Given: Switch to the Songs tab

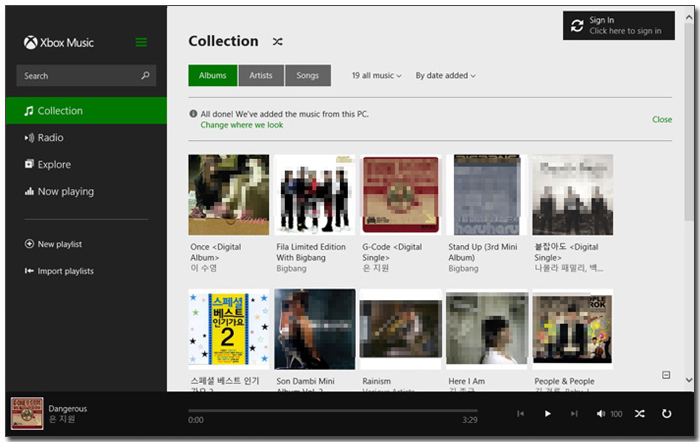Looking at the screenshot, I should 308,75.
